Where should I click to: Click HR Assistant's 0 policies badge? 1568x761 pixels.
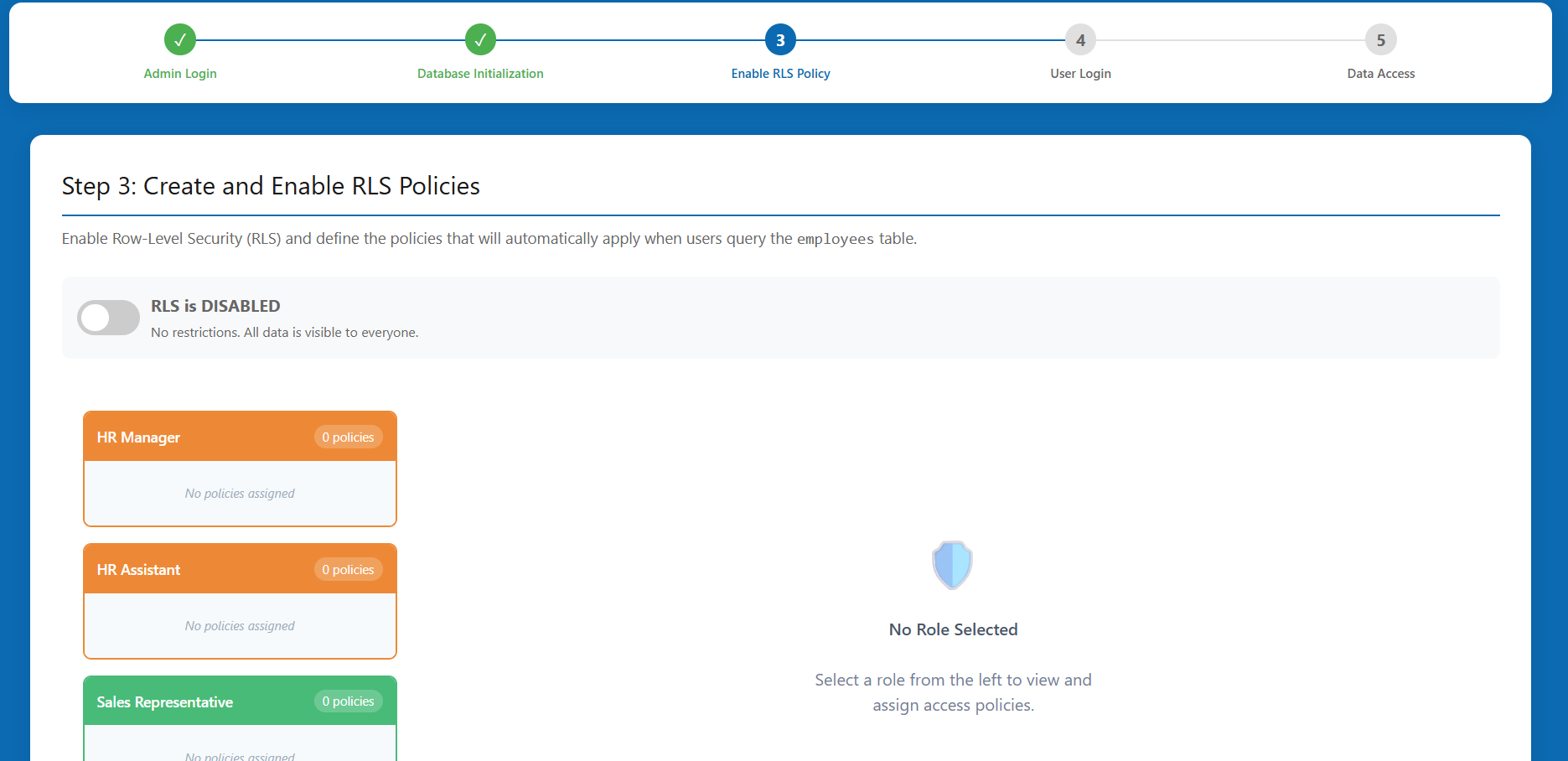tap(348, 570)
